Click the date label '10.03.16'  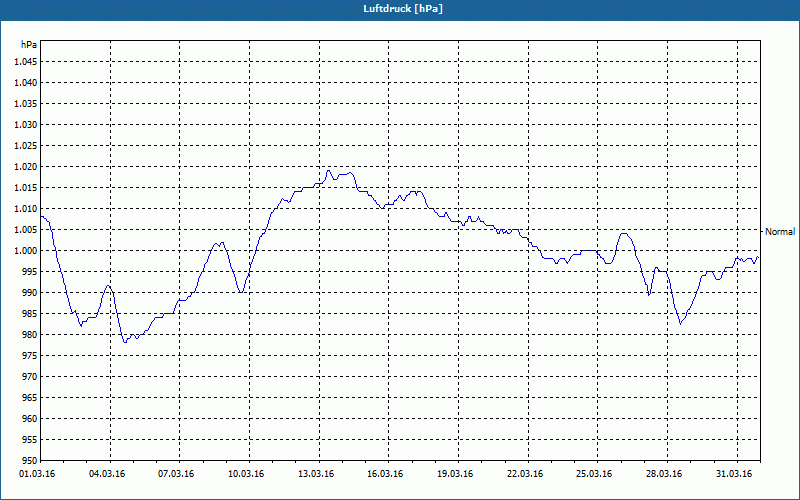246,474
